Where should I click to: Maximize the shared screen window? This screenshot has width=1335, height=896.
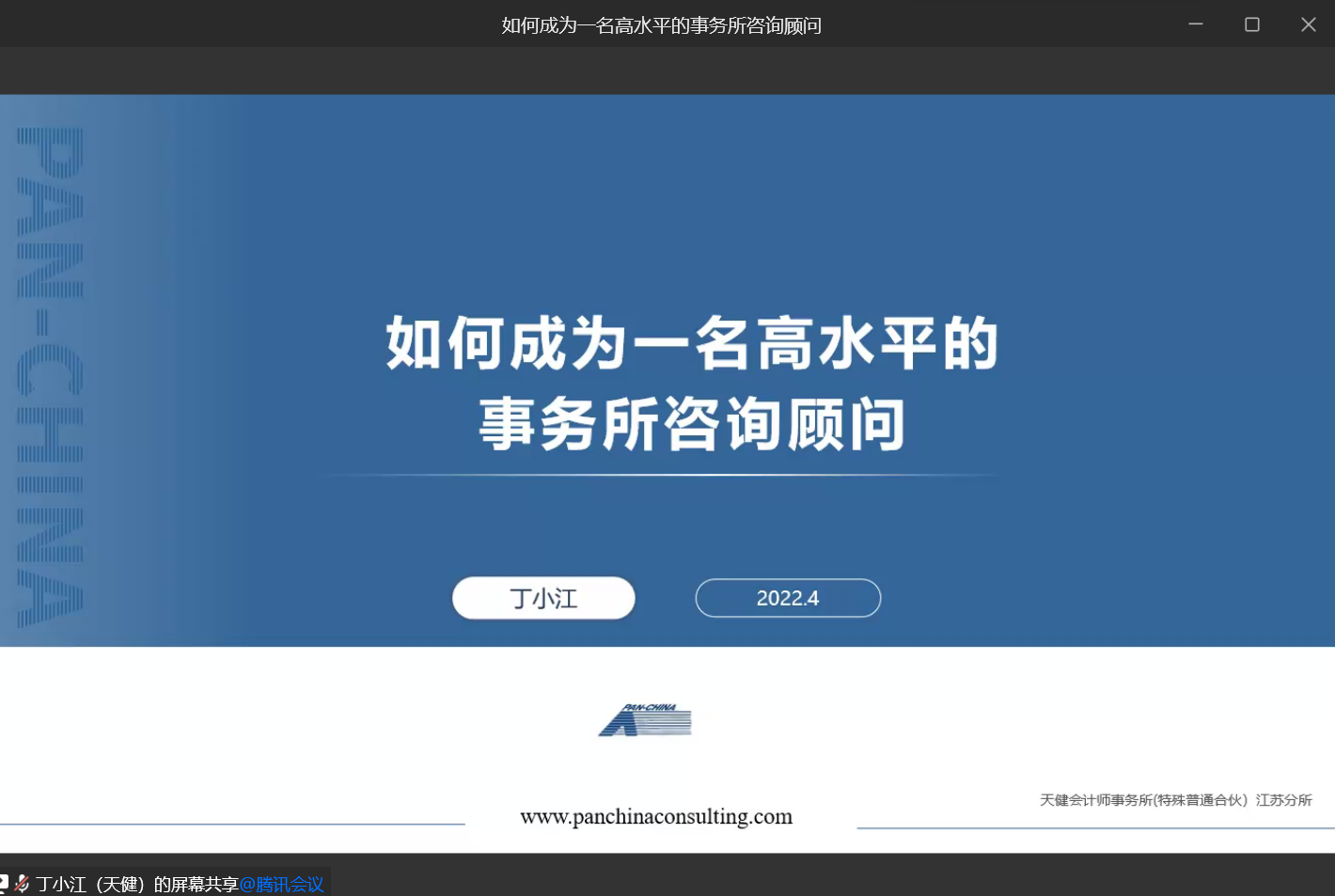(1252, 24)
